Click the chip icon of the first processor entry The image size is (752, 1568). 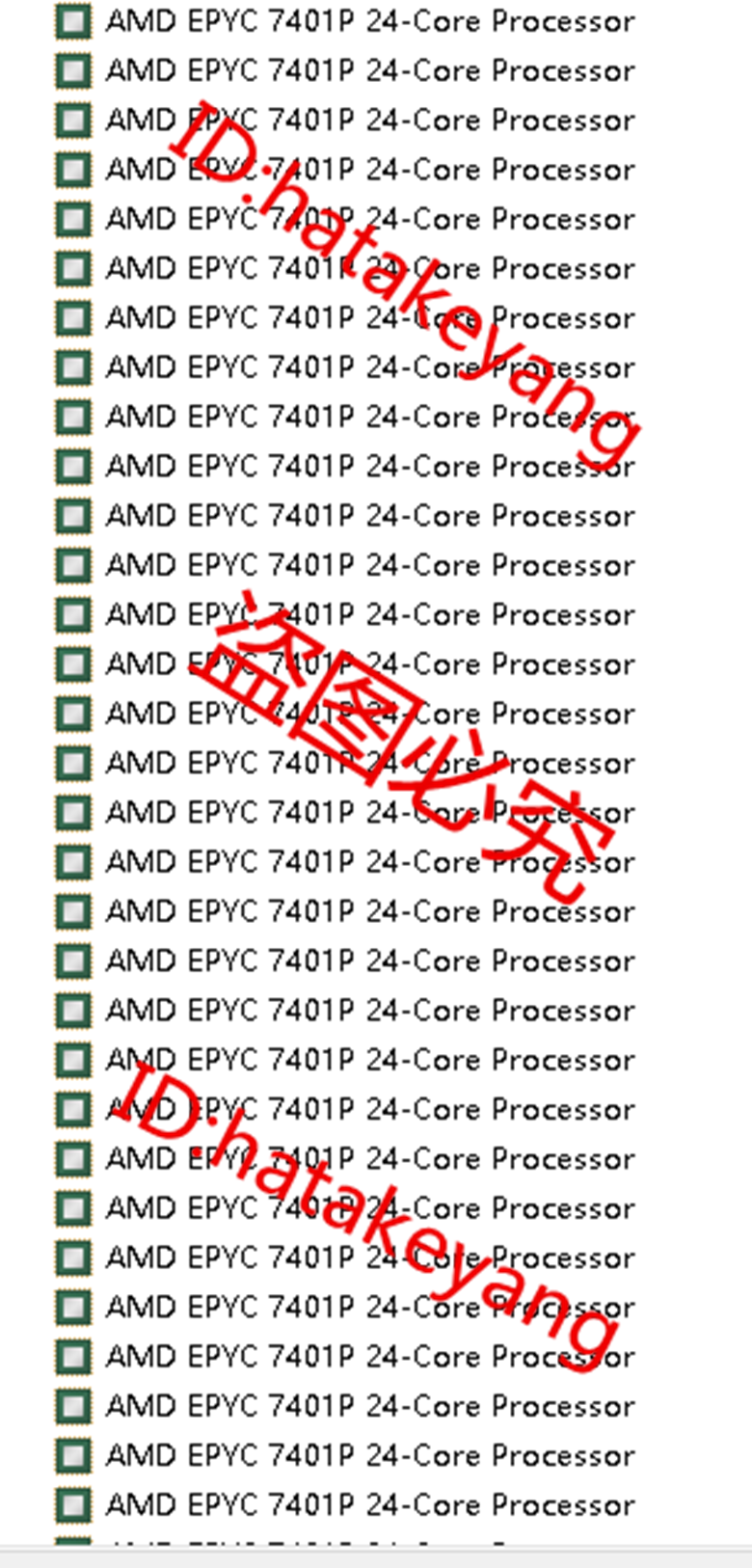[73, 21]
